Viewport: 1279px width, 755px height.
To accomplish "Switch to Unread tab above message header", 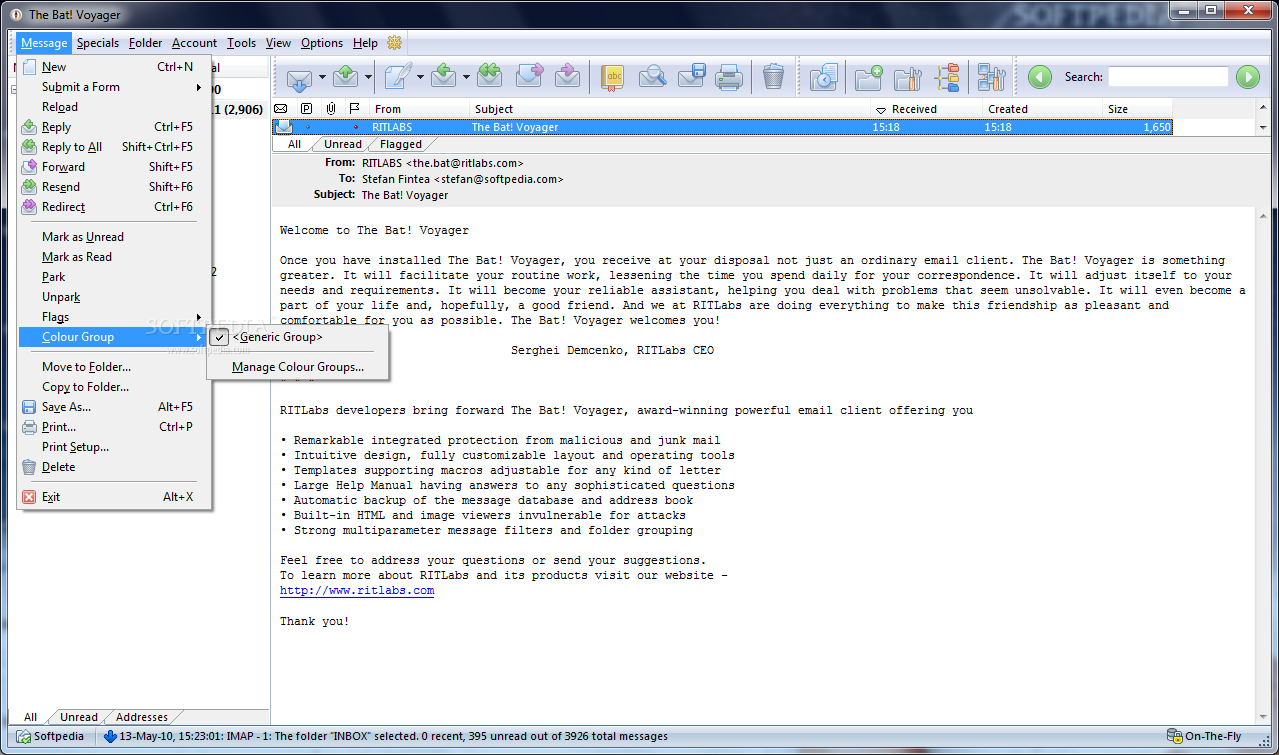I will pyautogui.click(x=343, y=144).
